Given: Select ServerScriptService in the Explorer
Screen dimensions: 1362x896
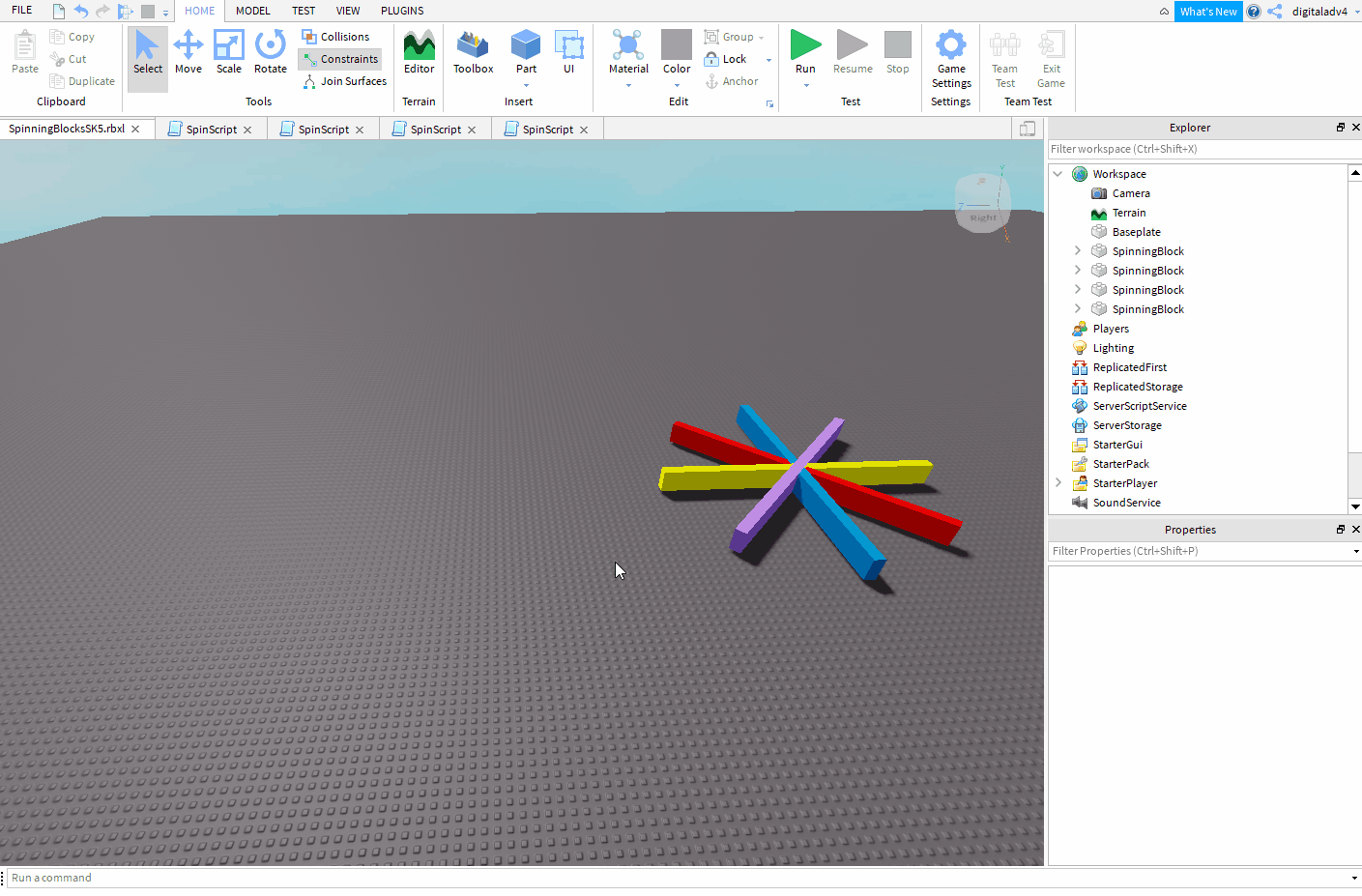Looking at the screenshot, I should click(1140, 406).
